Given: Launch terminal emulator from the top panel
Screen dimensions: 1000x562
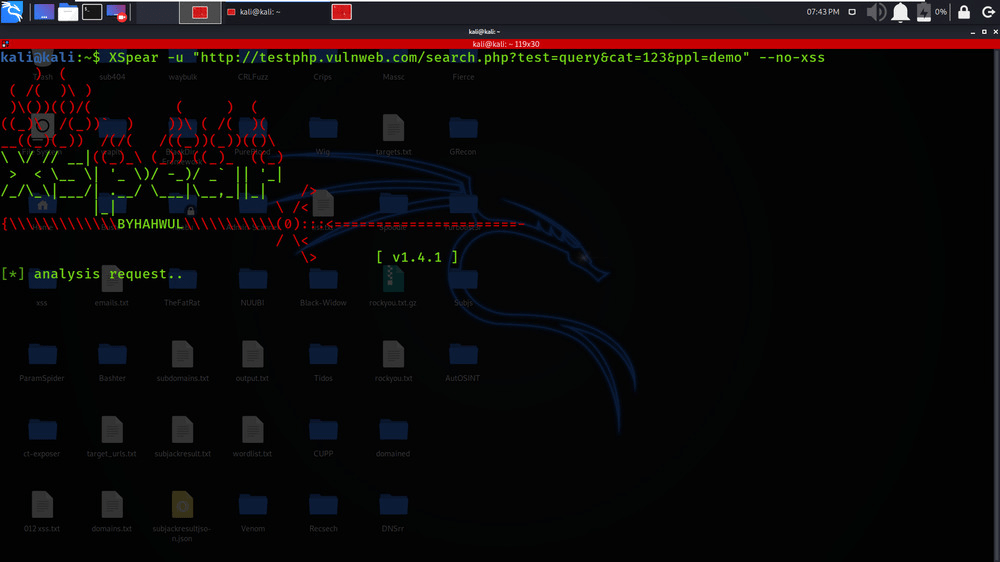Looking at the screenshot, I should click(92, 12).
